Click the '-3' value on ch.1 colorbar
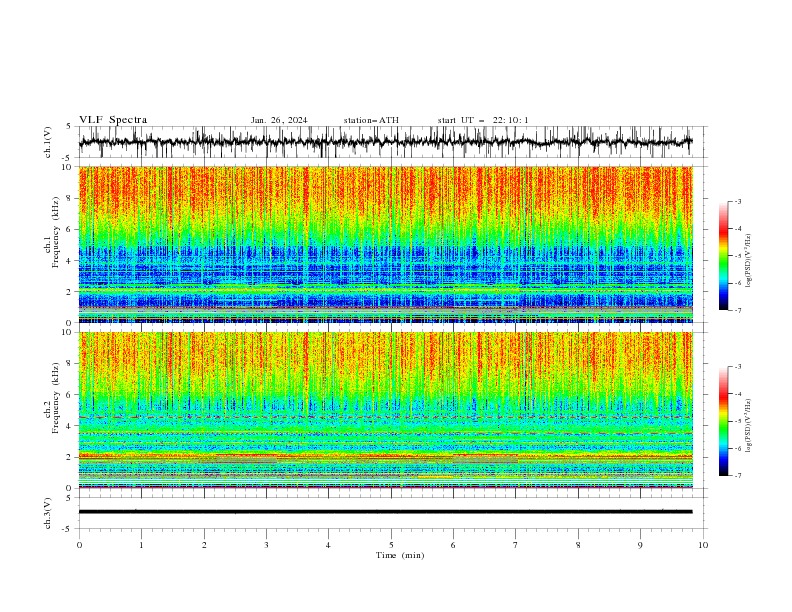792x612 pixels. [x=737, y=201]
